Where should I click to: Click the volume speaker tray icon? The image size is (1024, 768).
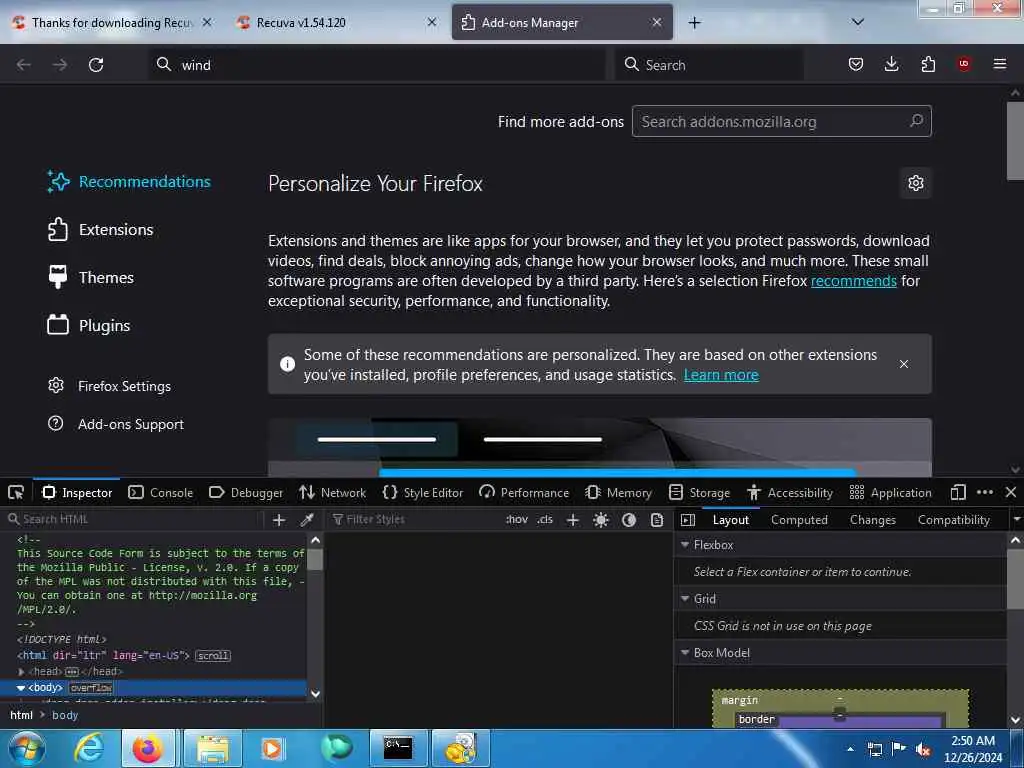click(923, 750)
